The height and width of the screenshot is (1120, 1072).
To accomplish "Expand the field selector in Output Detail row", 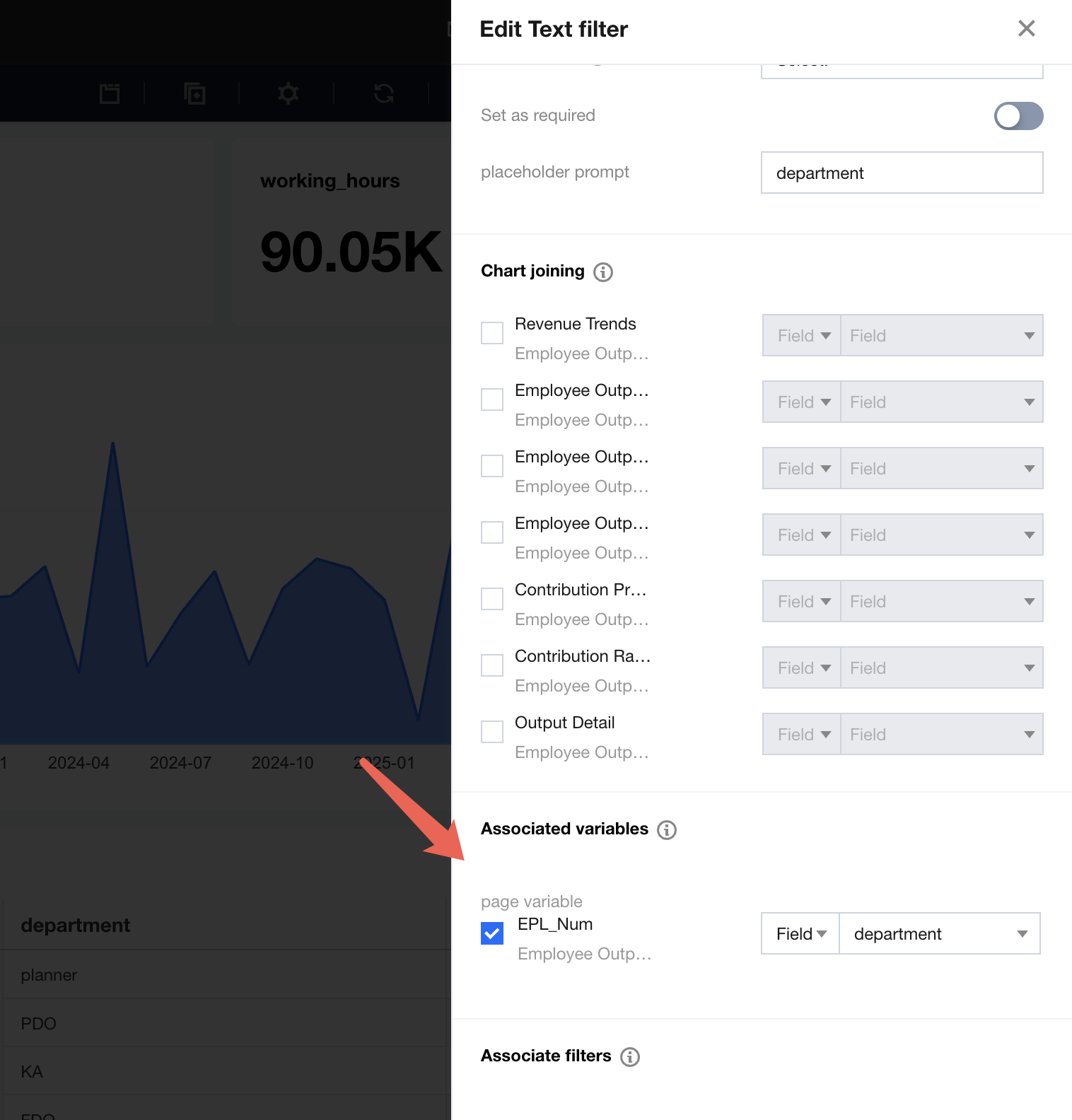I will pos(941,735).
